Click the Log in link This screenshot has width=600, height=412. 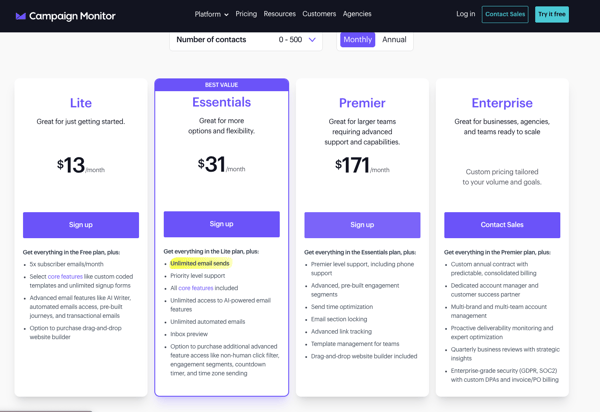pos(465,14)
